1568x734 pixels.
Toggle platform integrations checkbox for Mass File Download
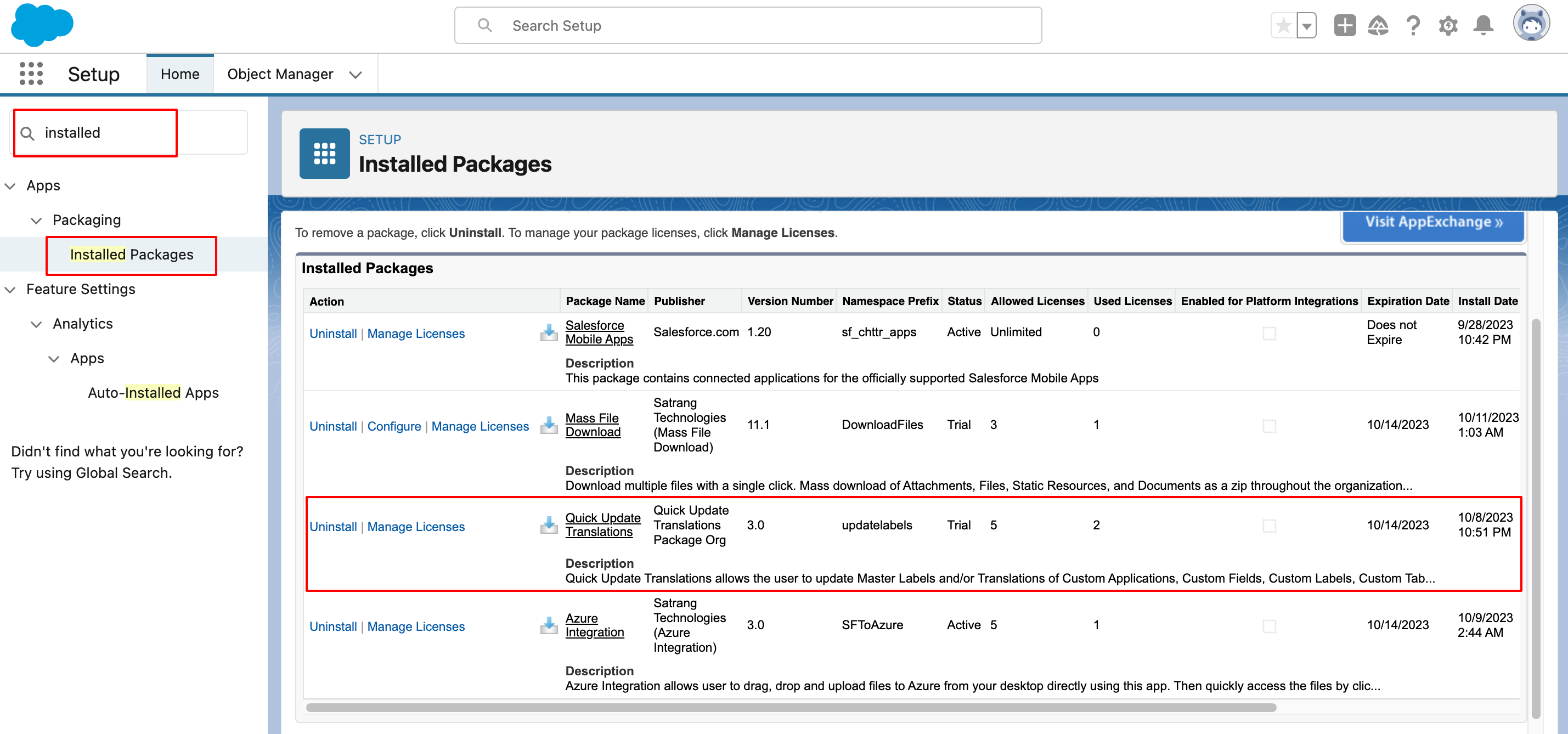[1268, 426]
